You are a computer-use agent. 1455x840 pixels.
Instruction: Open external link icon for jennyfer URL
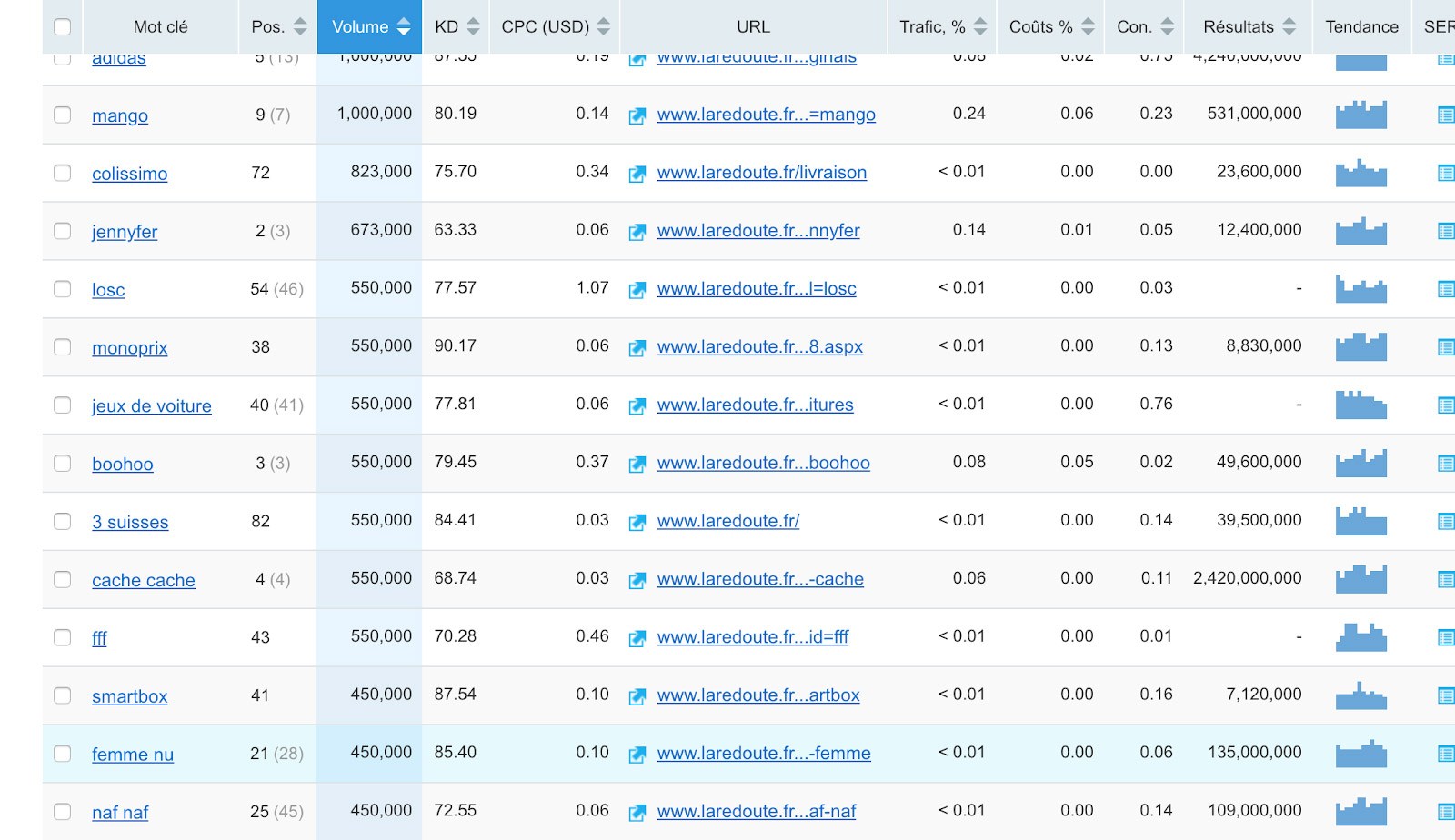click(x=637, y=232)
